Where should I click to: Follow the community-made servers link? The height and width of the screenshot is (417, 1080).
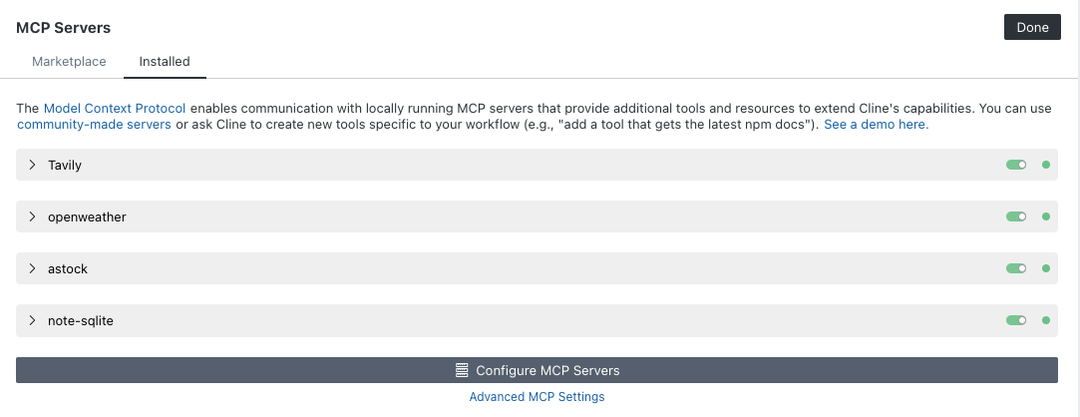[94, 125]
